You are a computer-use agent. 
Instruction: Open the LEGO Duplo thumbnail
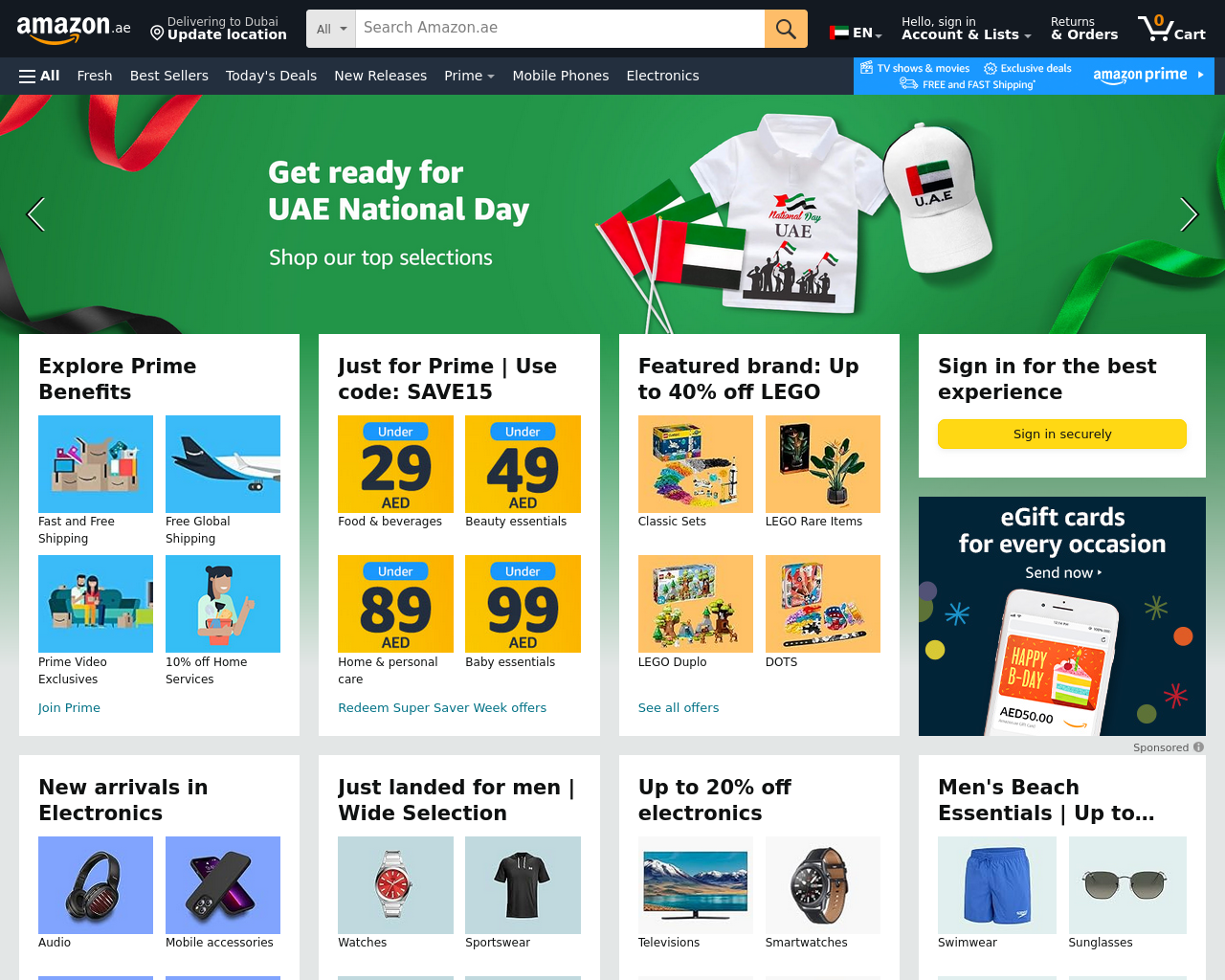[x=696, y=604]
